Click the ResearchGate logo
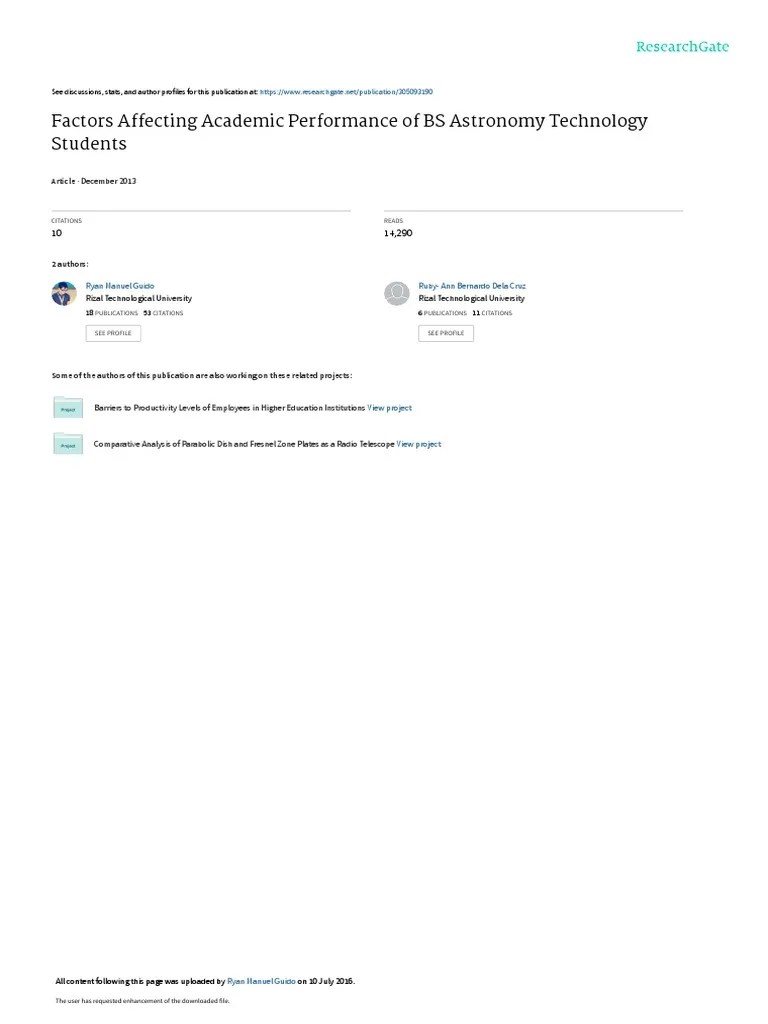The width and height of the screenshot is (768, 1024). pyautogui.click(x=682, y=46)
